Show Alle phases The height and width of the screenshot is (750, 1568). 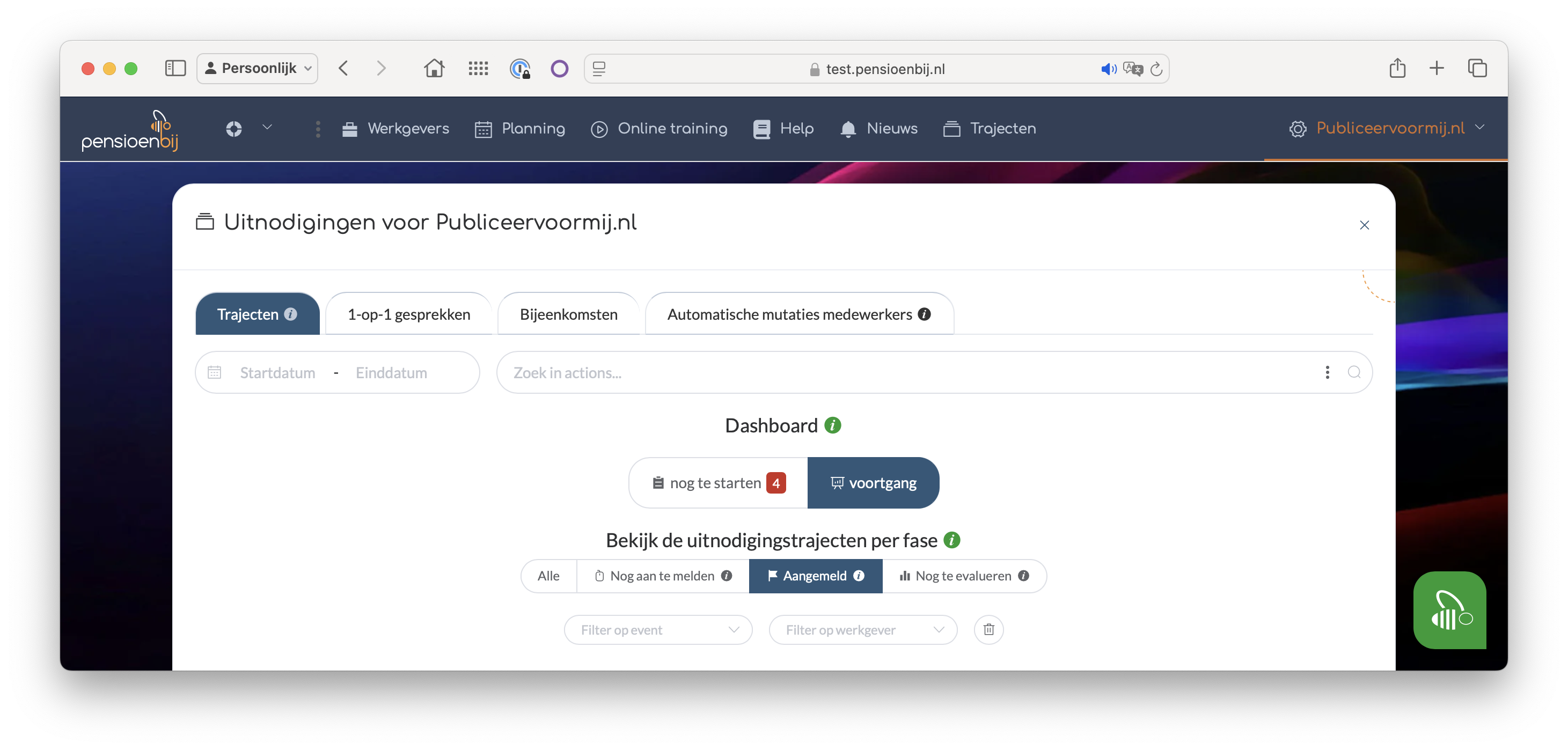tap(548, 576)
